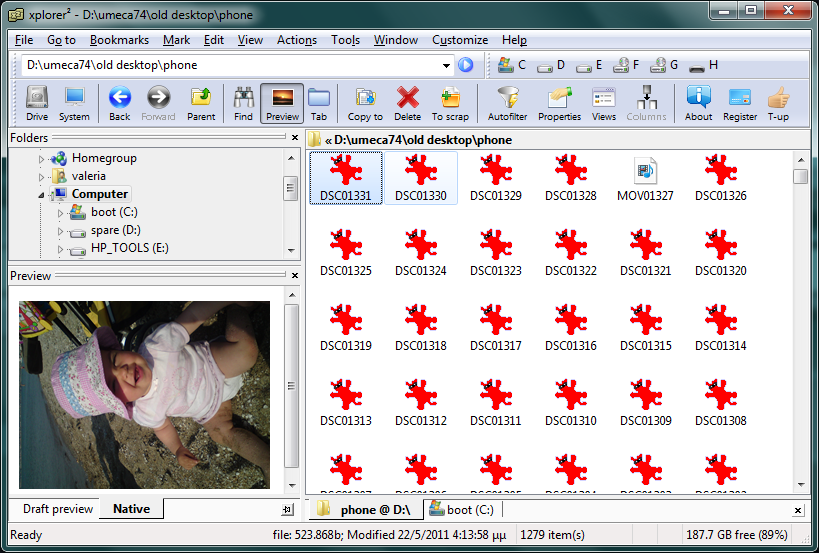Switch to Native preview tab
Viewport: 819px width, 553px height.
(x=132, y=509)
